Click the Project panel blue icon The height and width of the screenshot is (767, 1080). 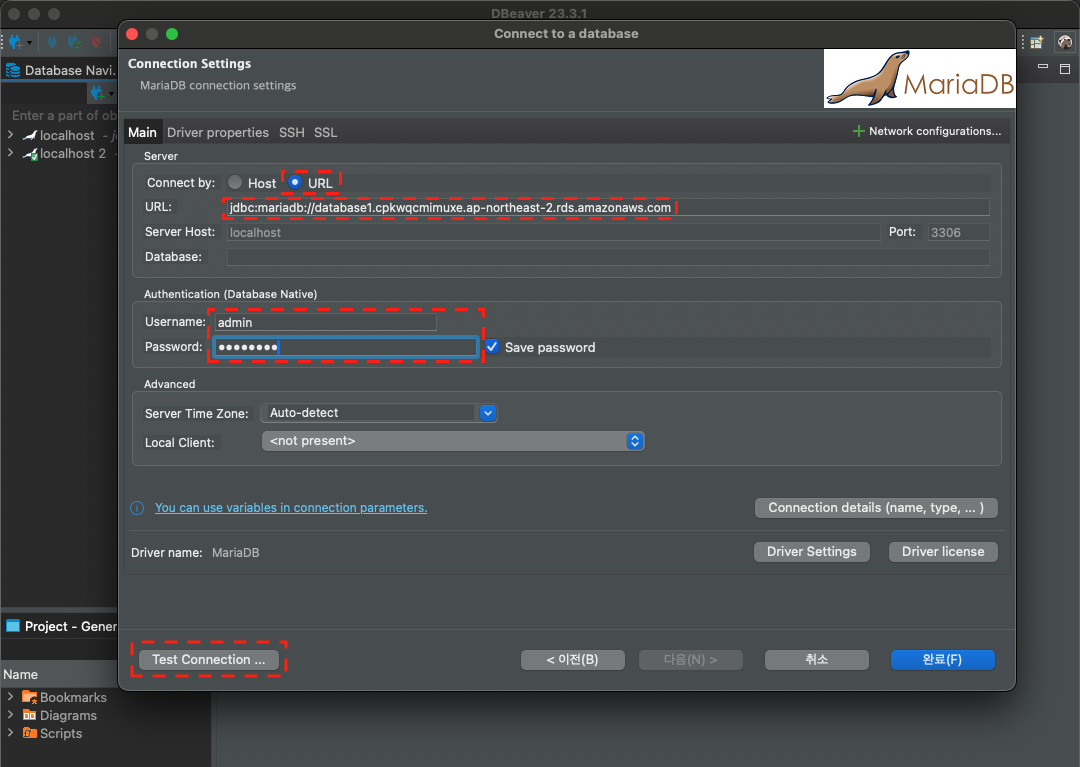point(12,626)
